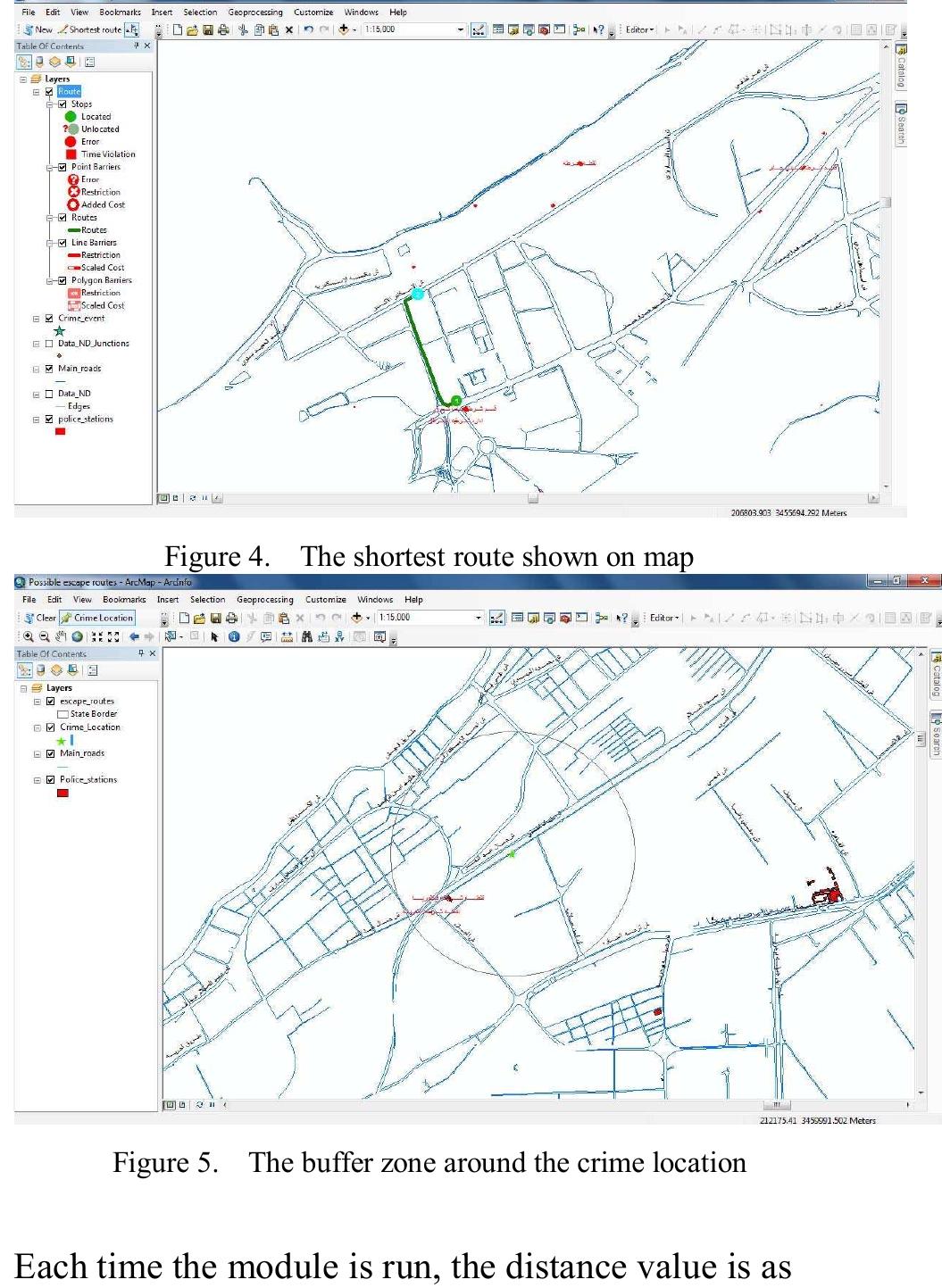Click Full Extent globe in escape routes window
This screenshot has height=1288, width=942.
78,636
